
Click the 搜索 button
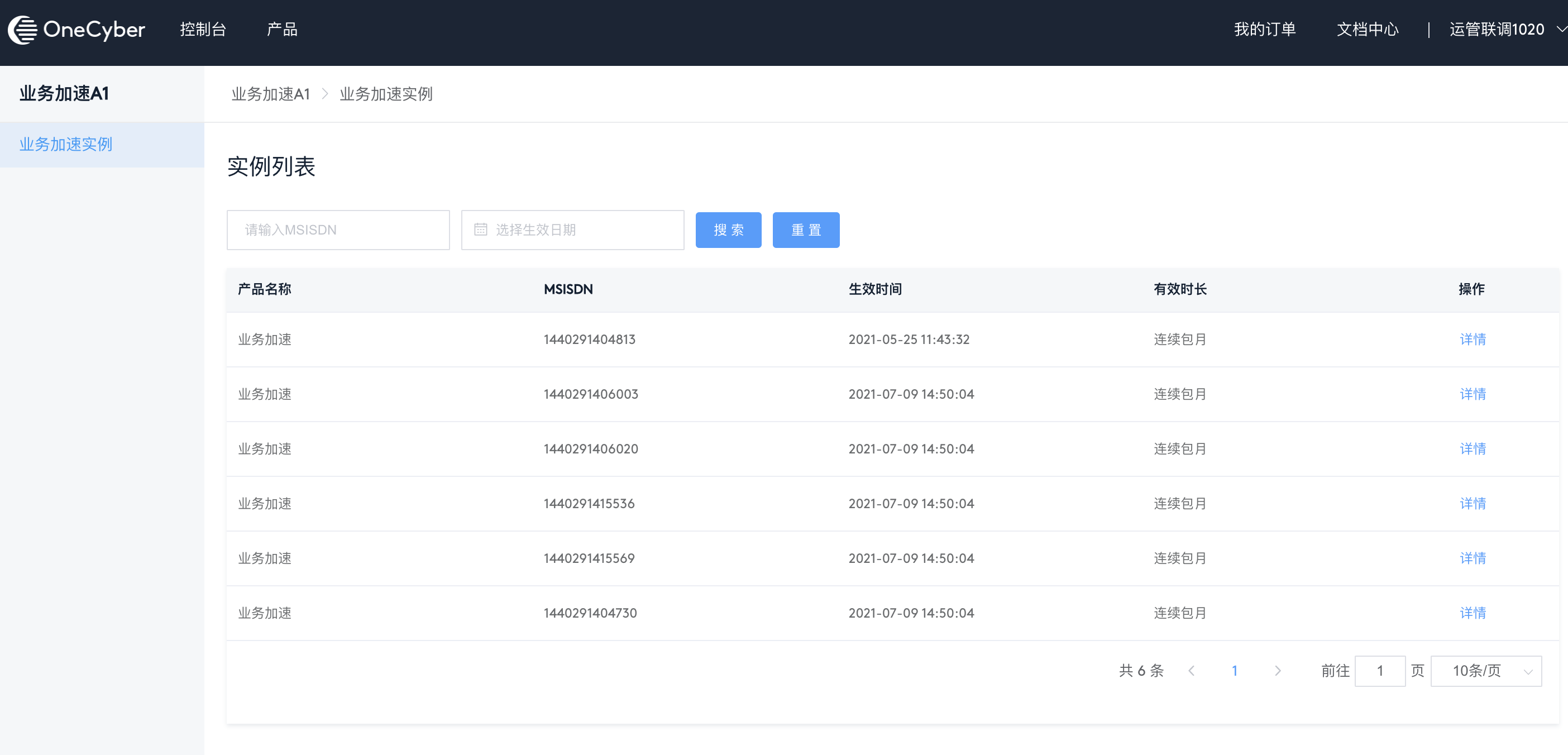pyautogui.click(x=728, y=230)
